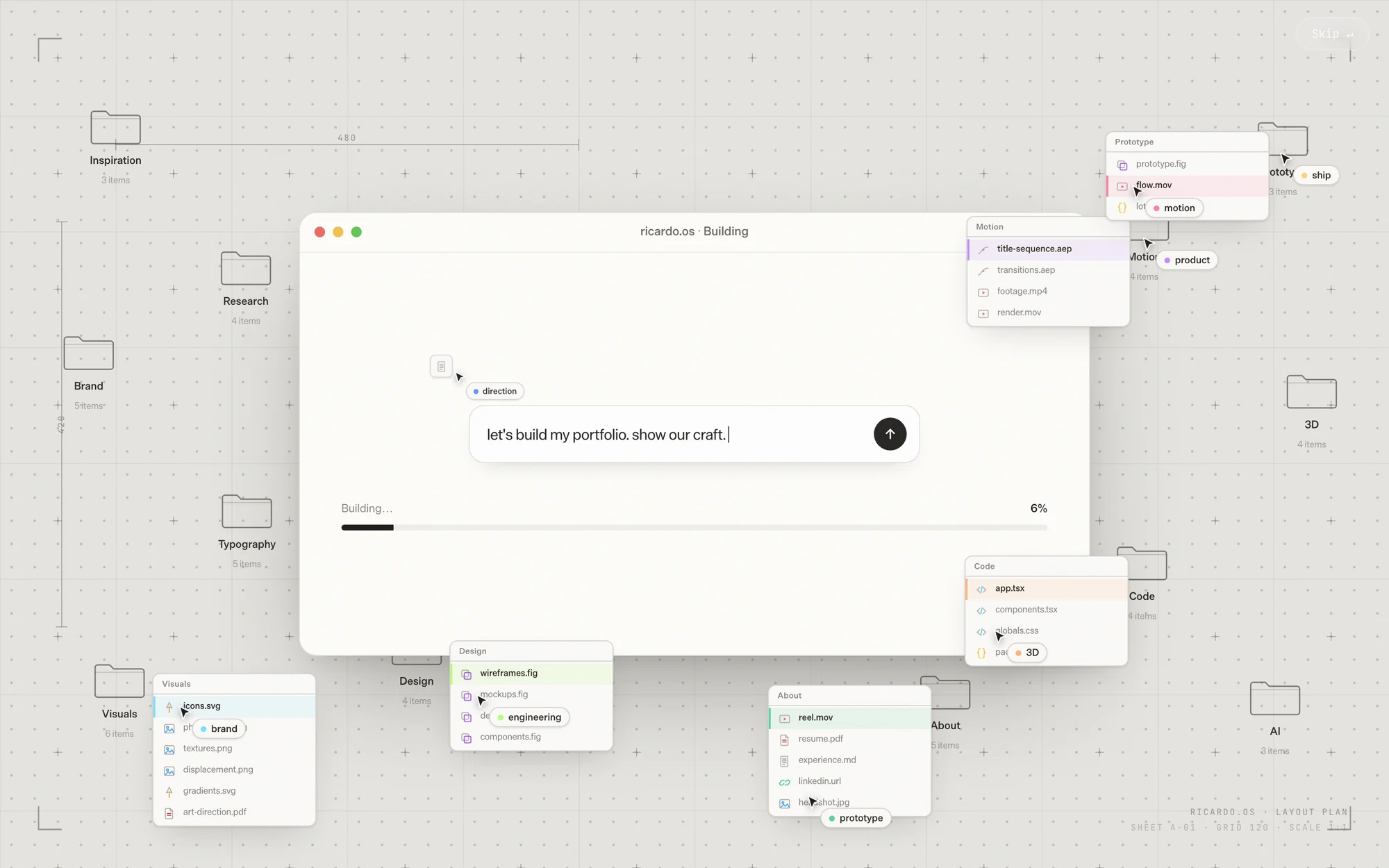
Task: Click the pdf icon beside art-direction.pdf
Action: [169, 813]
